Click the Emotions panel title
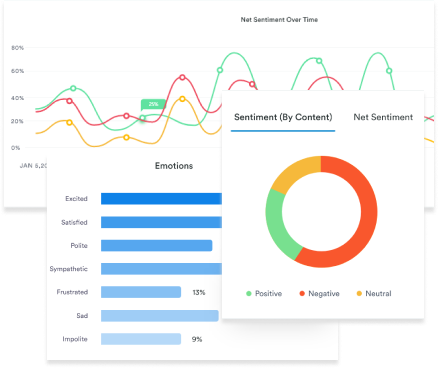This screenshot has width=438, height=368. 174,166
